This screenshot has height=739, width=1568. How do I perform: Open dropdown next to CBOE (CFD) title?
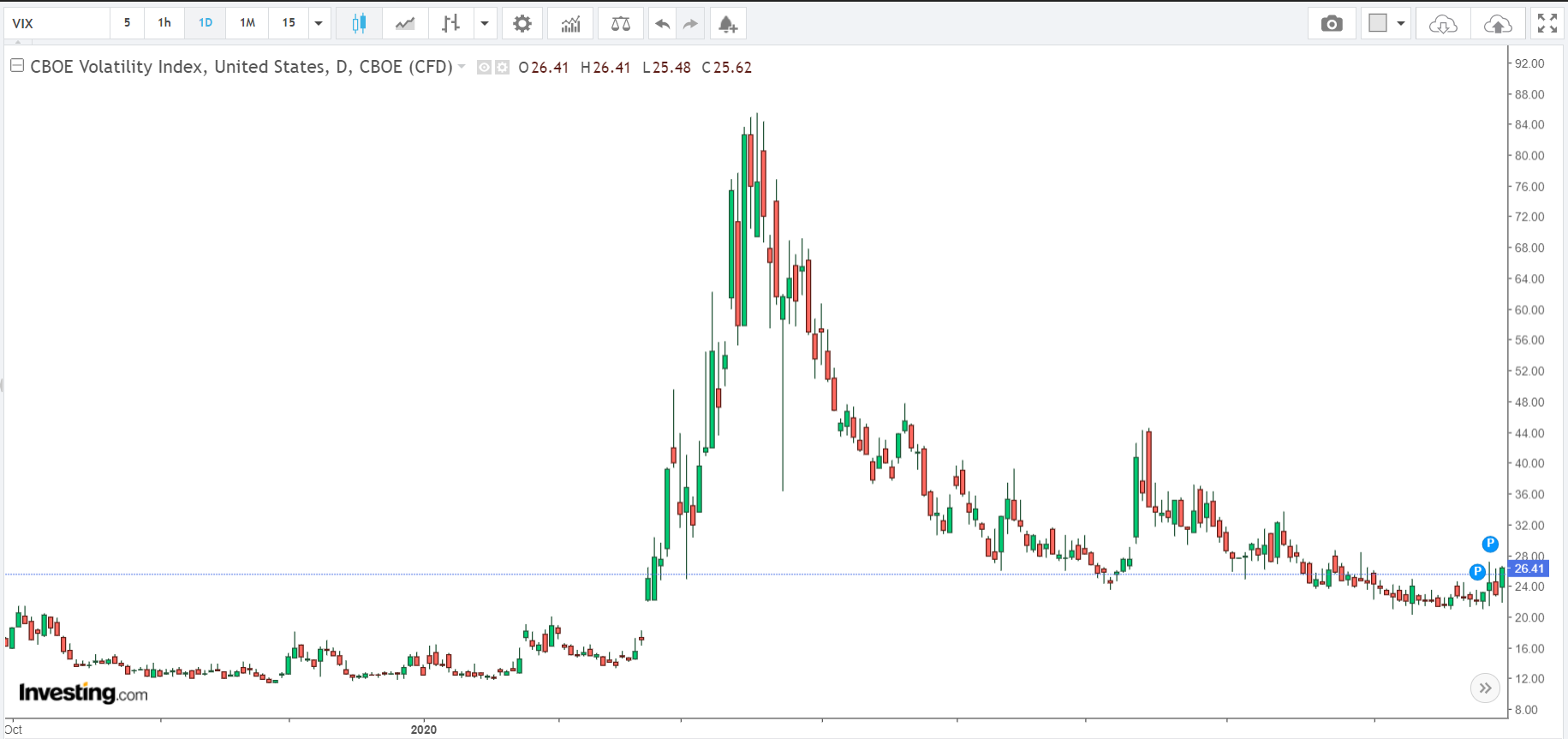(x=462, y=67)
